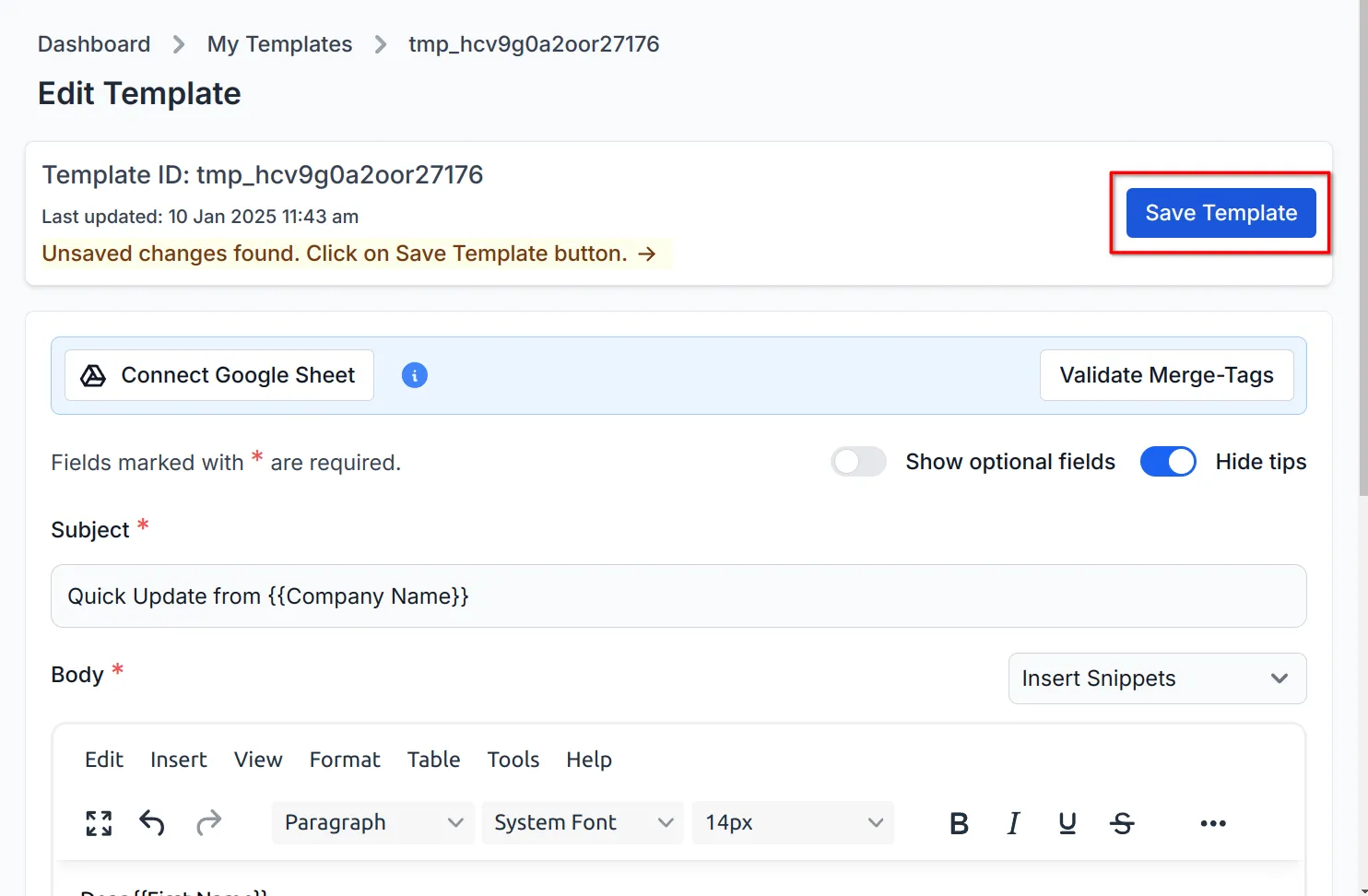Change font using the System Font dropdown
This screenshot has height=896, width=1368.
click(582, 822)
